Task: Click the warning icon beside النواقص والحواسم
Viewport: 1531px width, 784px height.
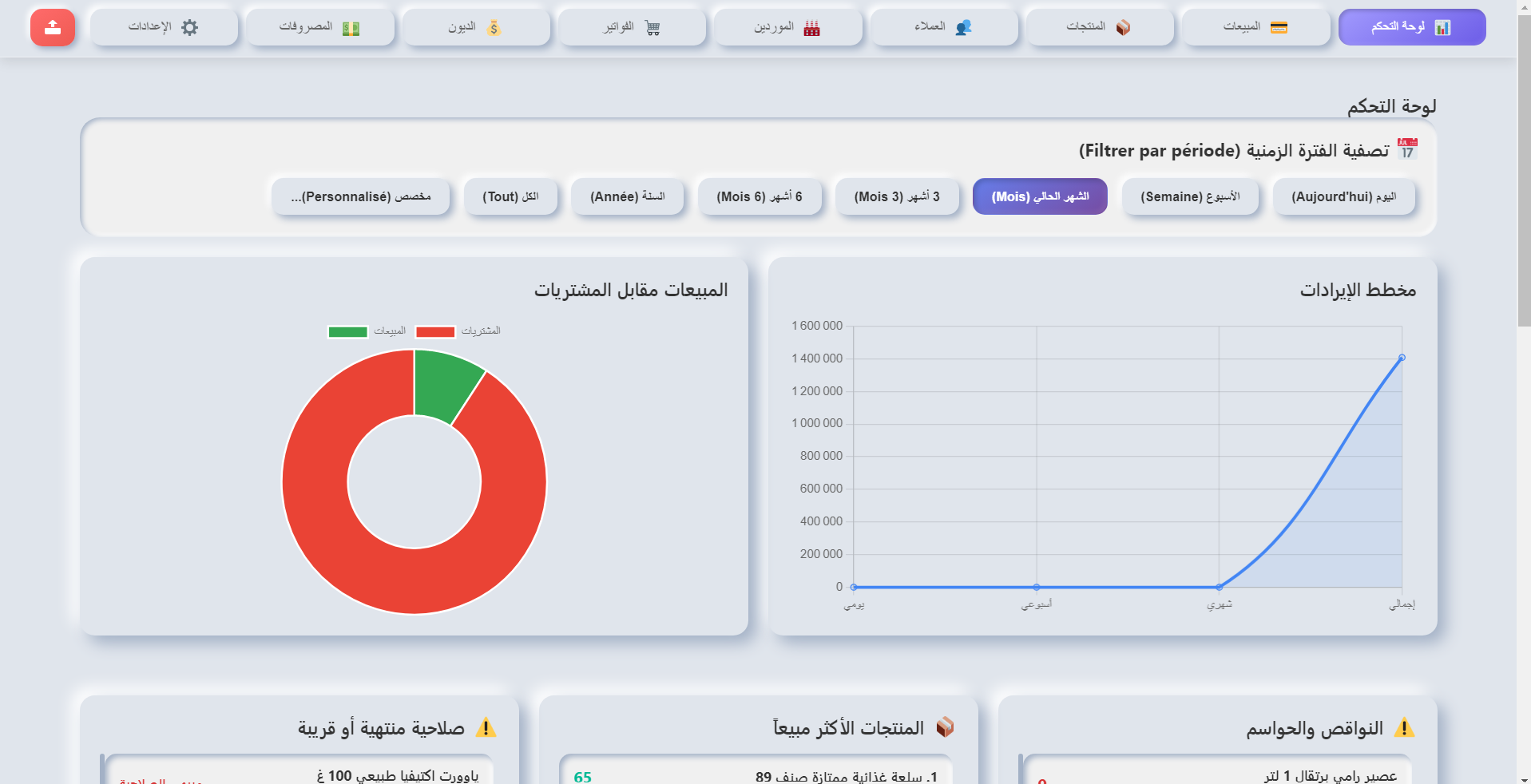Action: [1404, 727]
